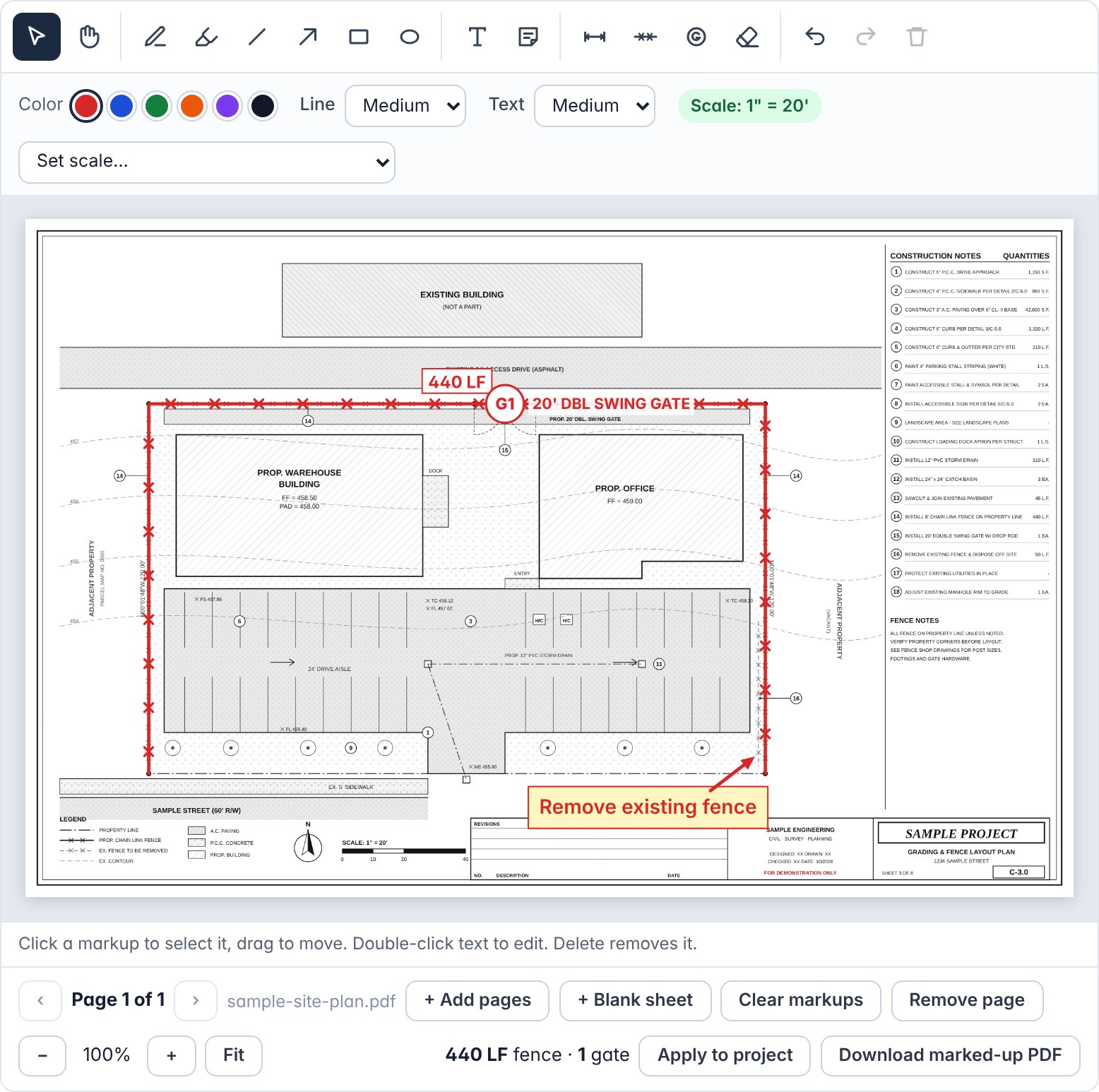Fit the drawing to view
The width and height of the screenshot is (1099, 1092).
pos(234,1055)
